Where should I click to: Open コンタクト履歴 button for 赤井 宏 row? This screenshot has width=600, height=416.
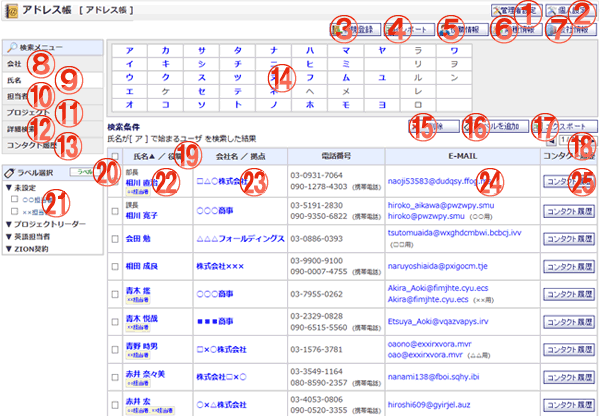tap(569, 405)
